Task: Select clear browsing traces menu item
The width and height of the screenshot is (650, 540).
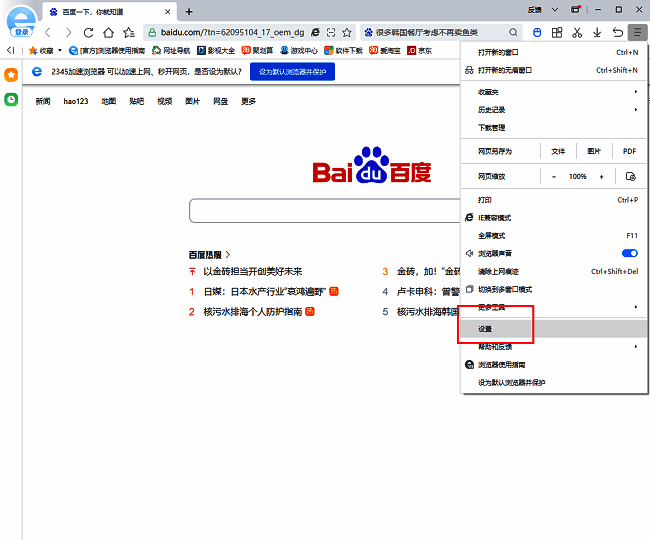Action: coord(553,271)
